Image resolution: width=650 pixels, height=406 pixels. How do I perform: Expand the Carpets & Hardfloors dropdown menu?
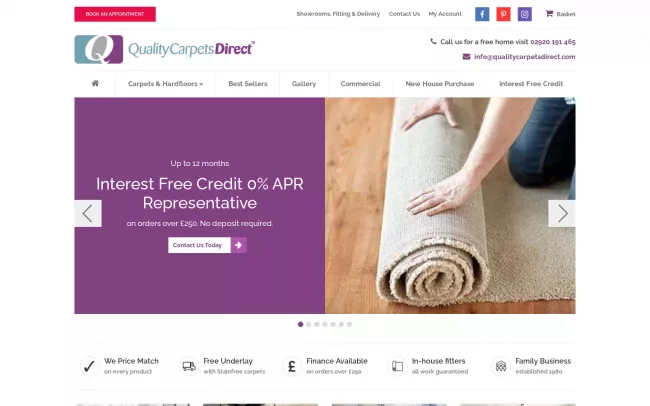coord(165,84)
